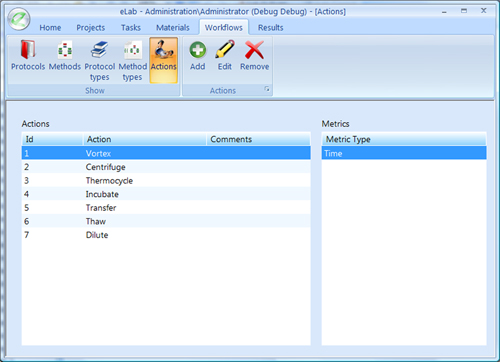Switch to the Projects tab
Image resolution: width=500 pixels, height=362 pixels.
(x=91, y=27)
